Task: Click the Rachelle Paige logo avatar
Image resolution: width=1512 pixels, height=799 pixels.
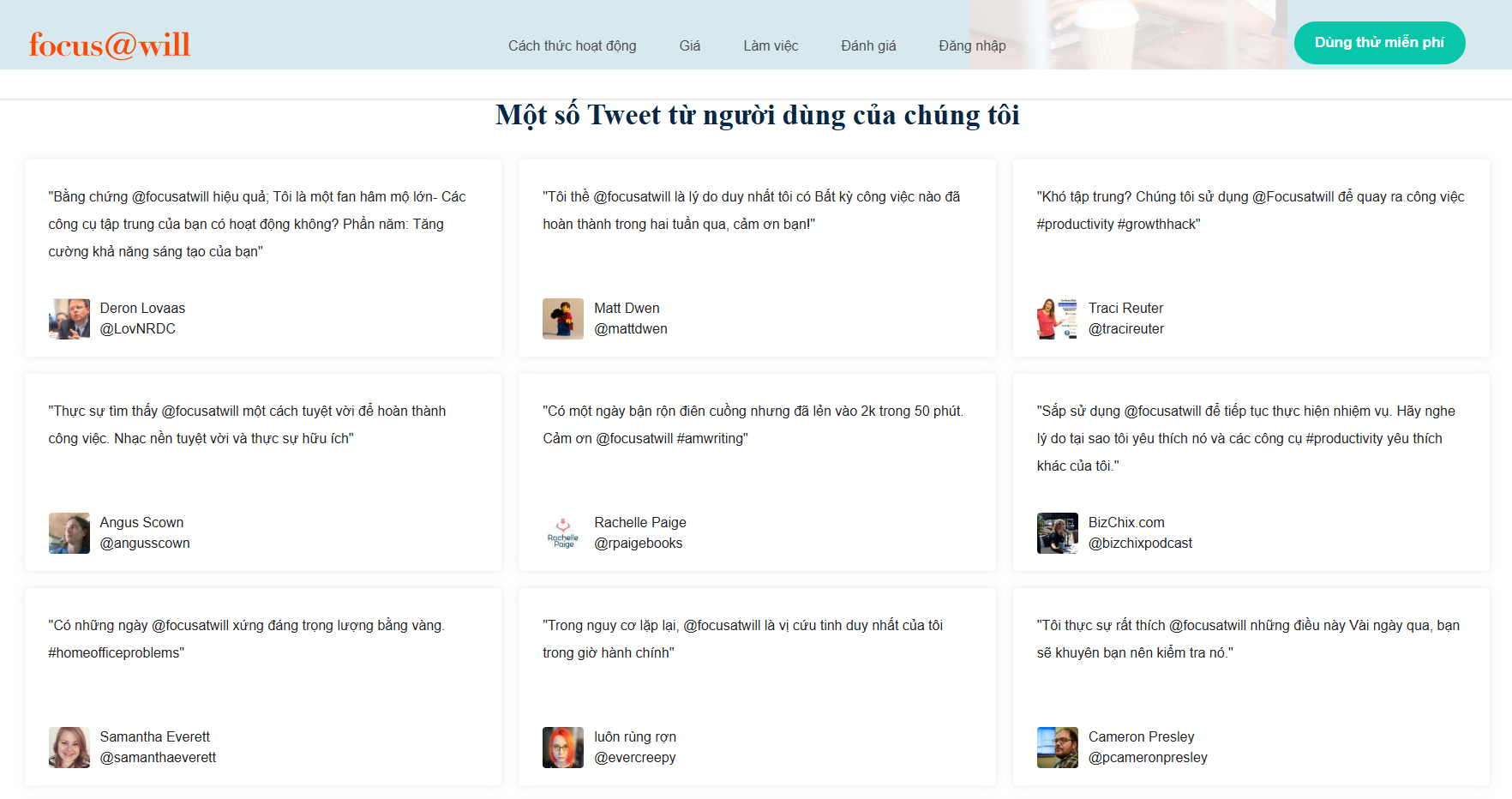Action: pyautogui.click(x=563, y=533)
